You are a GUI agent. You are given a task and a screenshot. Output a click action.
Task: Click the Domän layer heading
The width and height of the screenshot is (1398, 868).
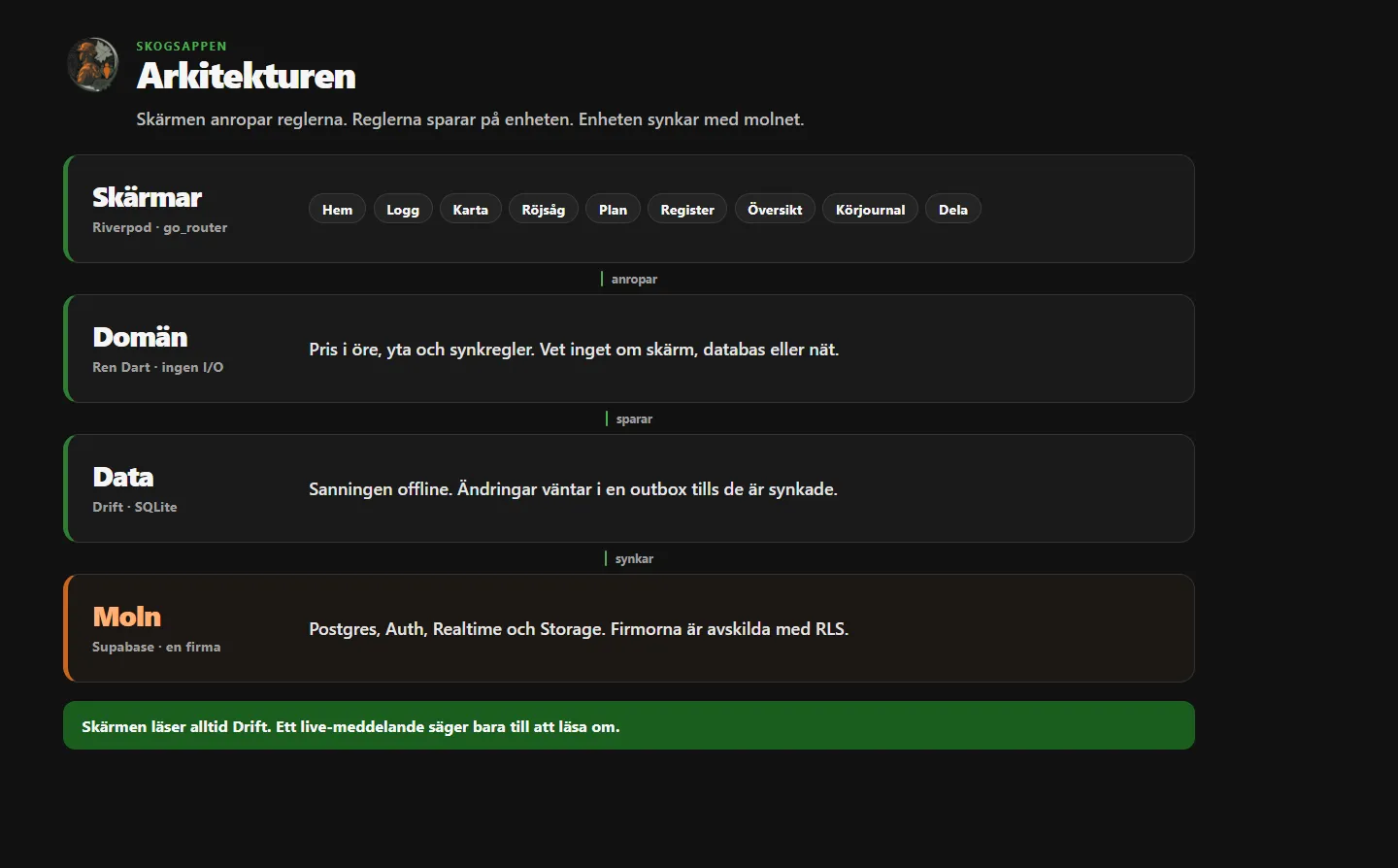(x=140, y=337)
